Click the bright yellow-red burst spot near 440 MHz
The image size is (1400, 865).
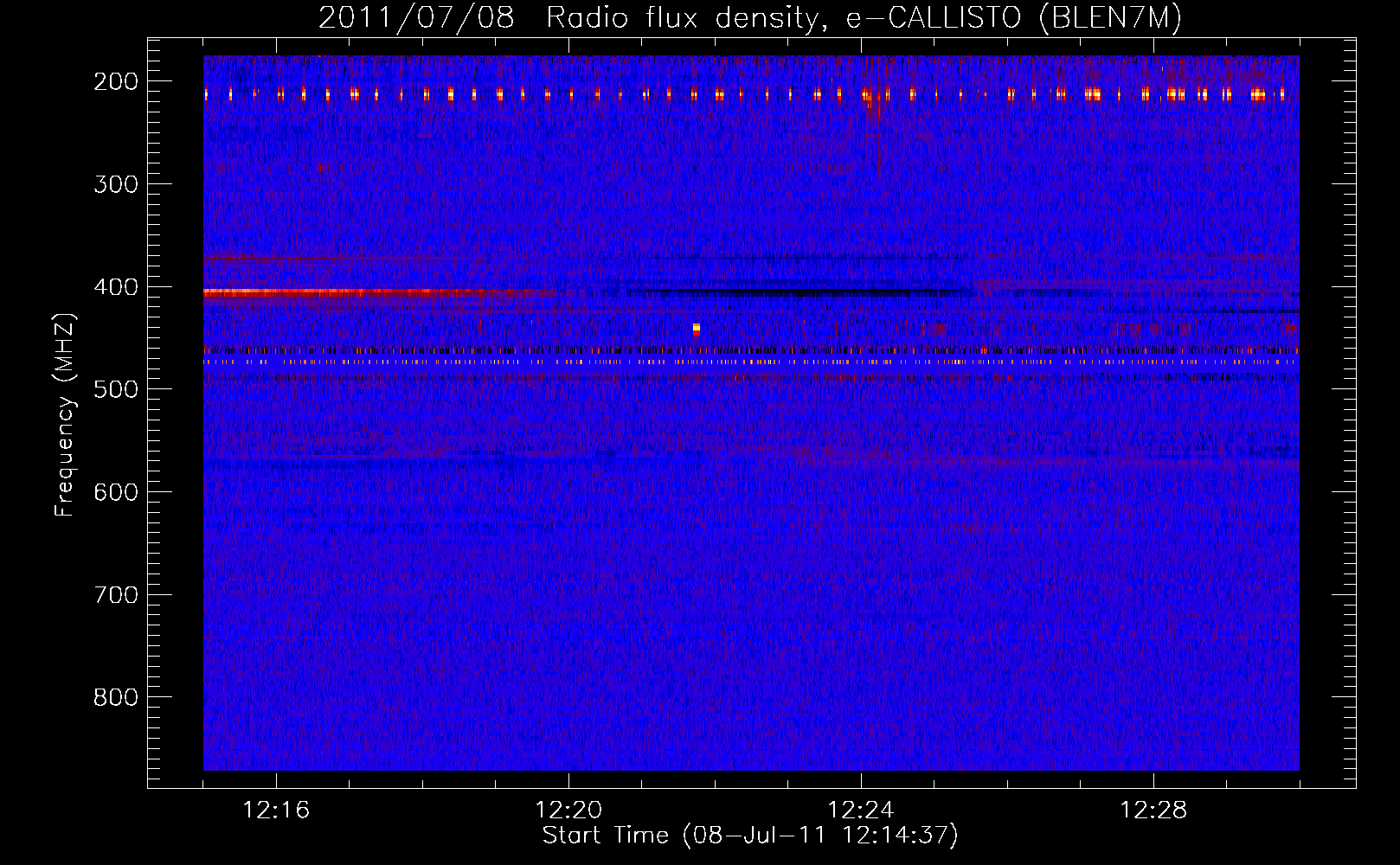tap(697, 329)
